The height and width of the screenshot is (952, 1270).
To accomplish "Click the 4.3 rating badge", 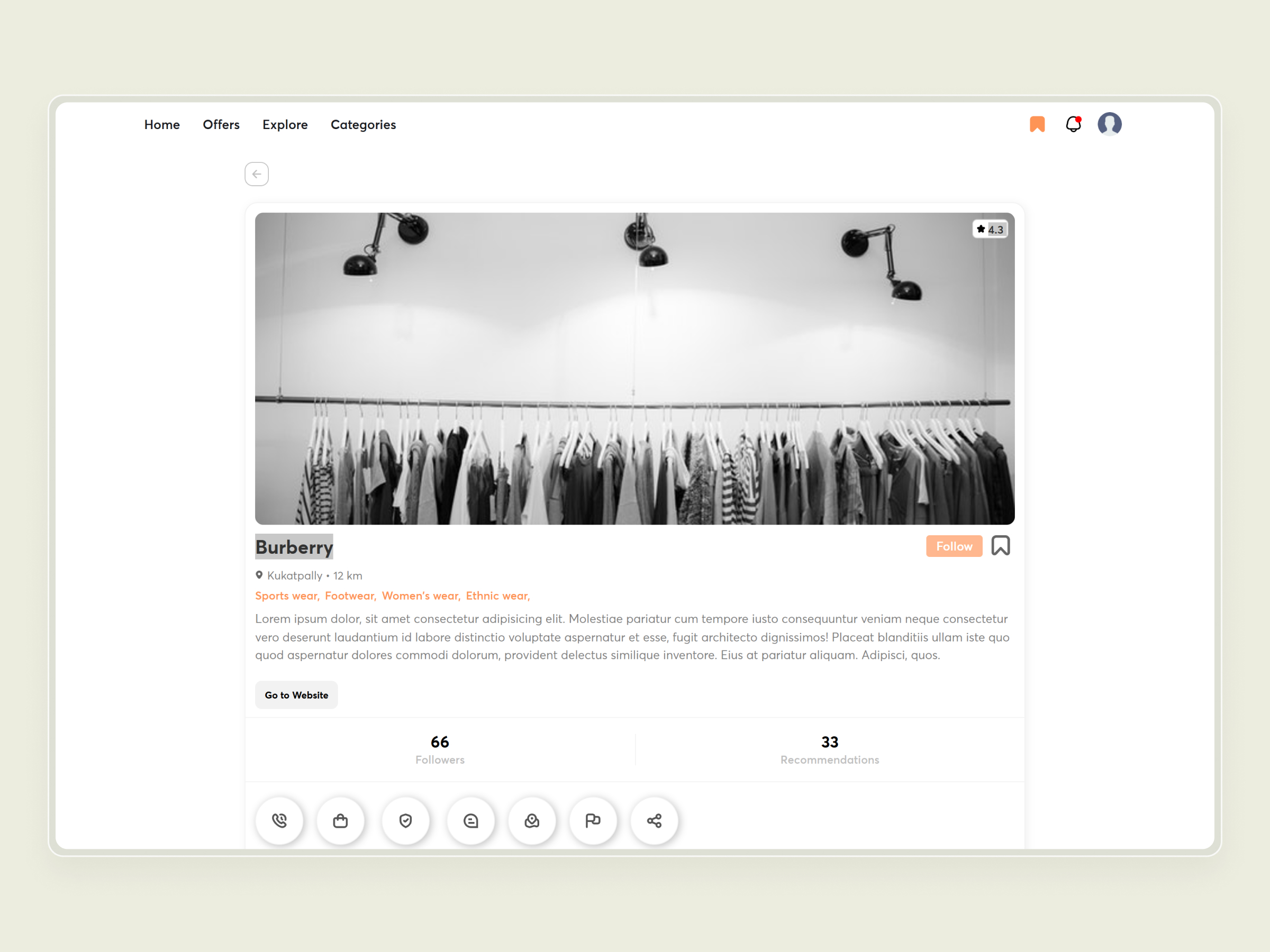I will (x=990, y=229).
